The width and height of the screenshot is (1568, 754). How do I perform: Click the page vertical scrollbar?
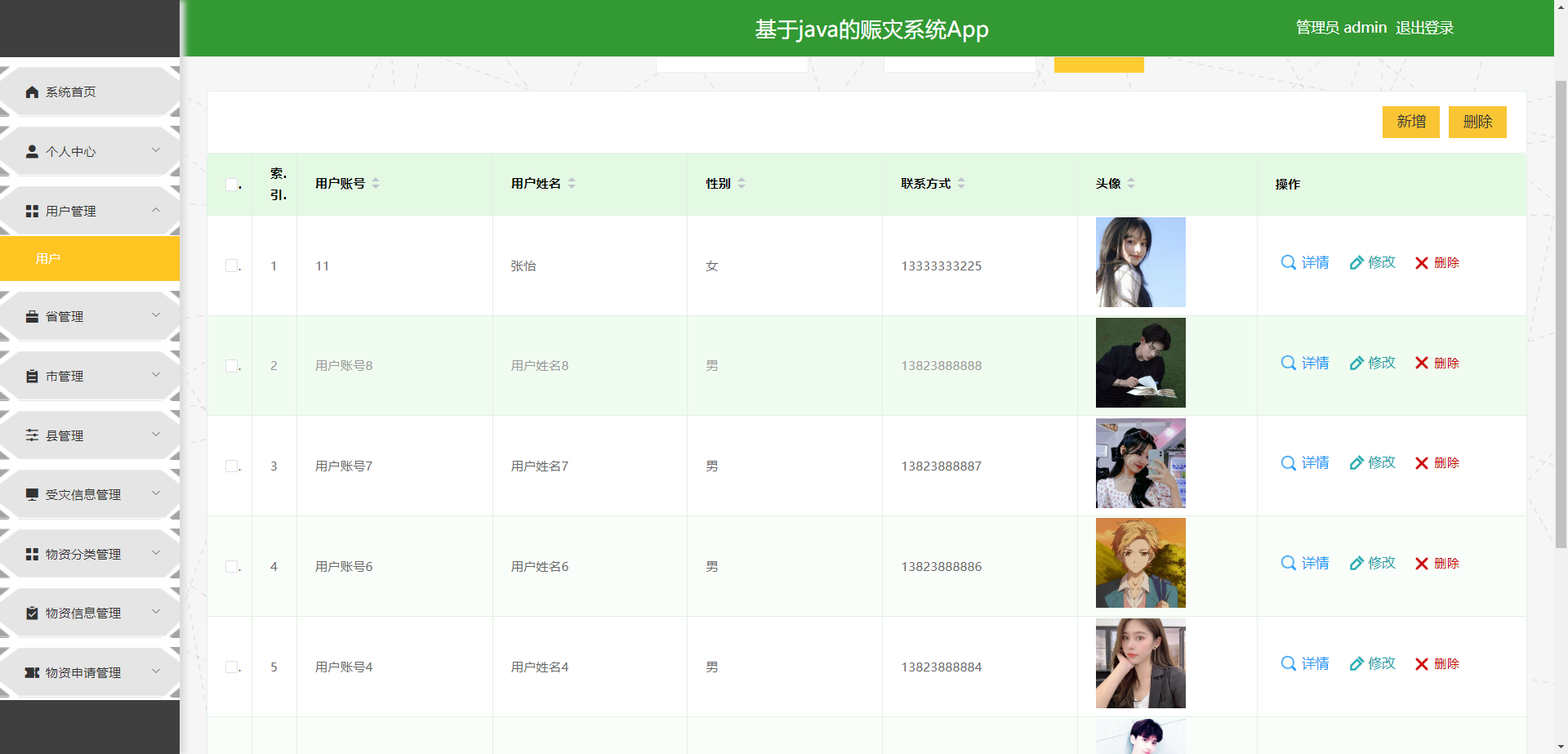click(1561, 315)
